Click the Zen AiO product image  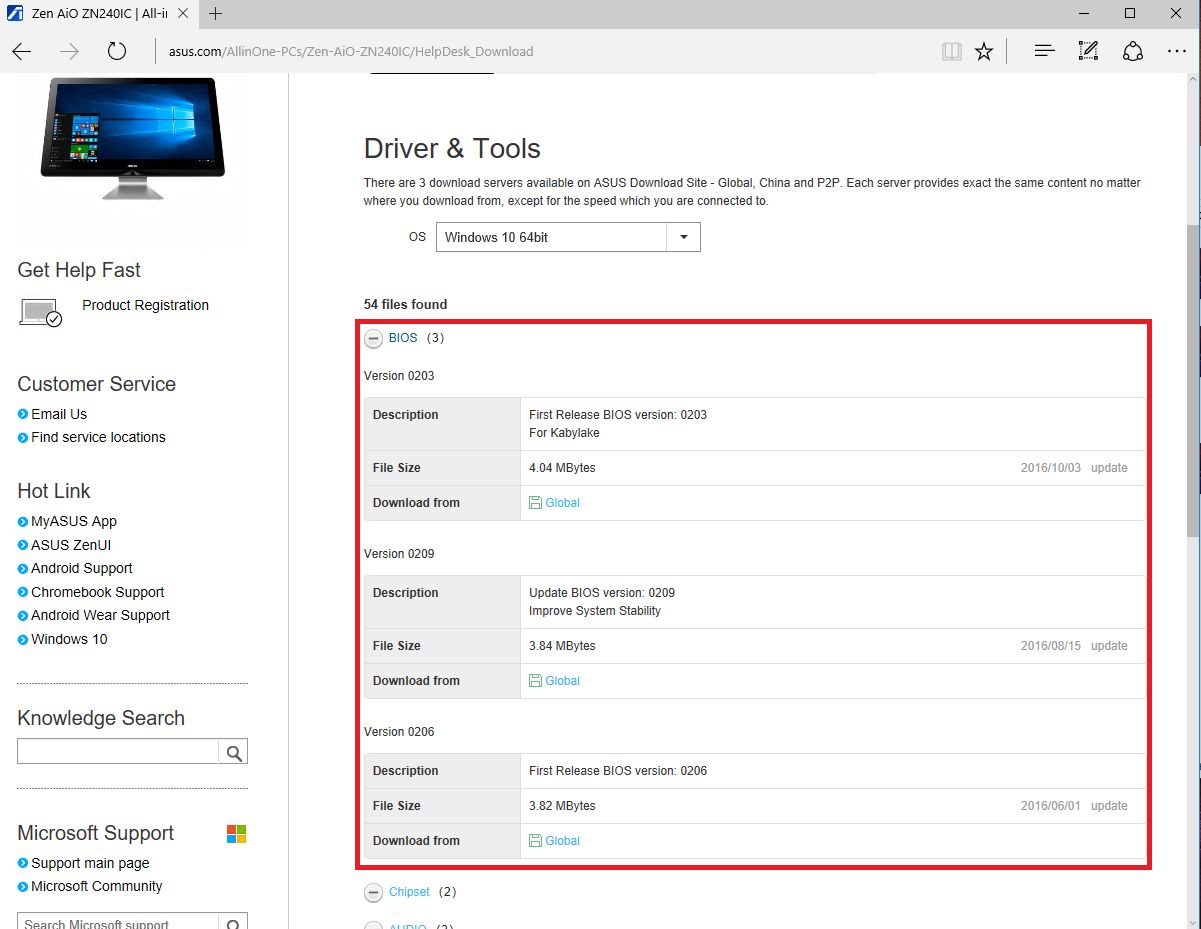tap(132, 140)
